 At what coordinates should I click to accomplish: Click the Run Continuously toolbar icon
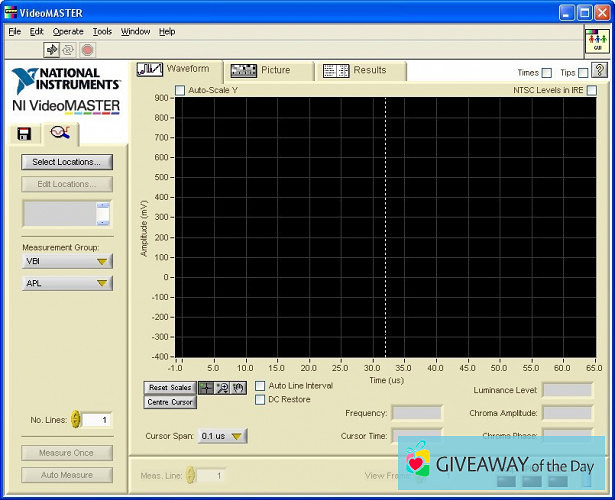(69, 49)
